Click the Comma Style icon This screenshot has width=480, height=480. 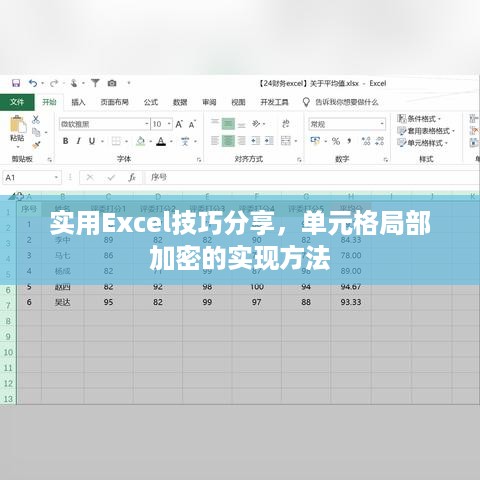[x=349, y=141]
